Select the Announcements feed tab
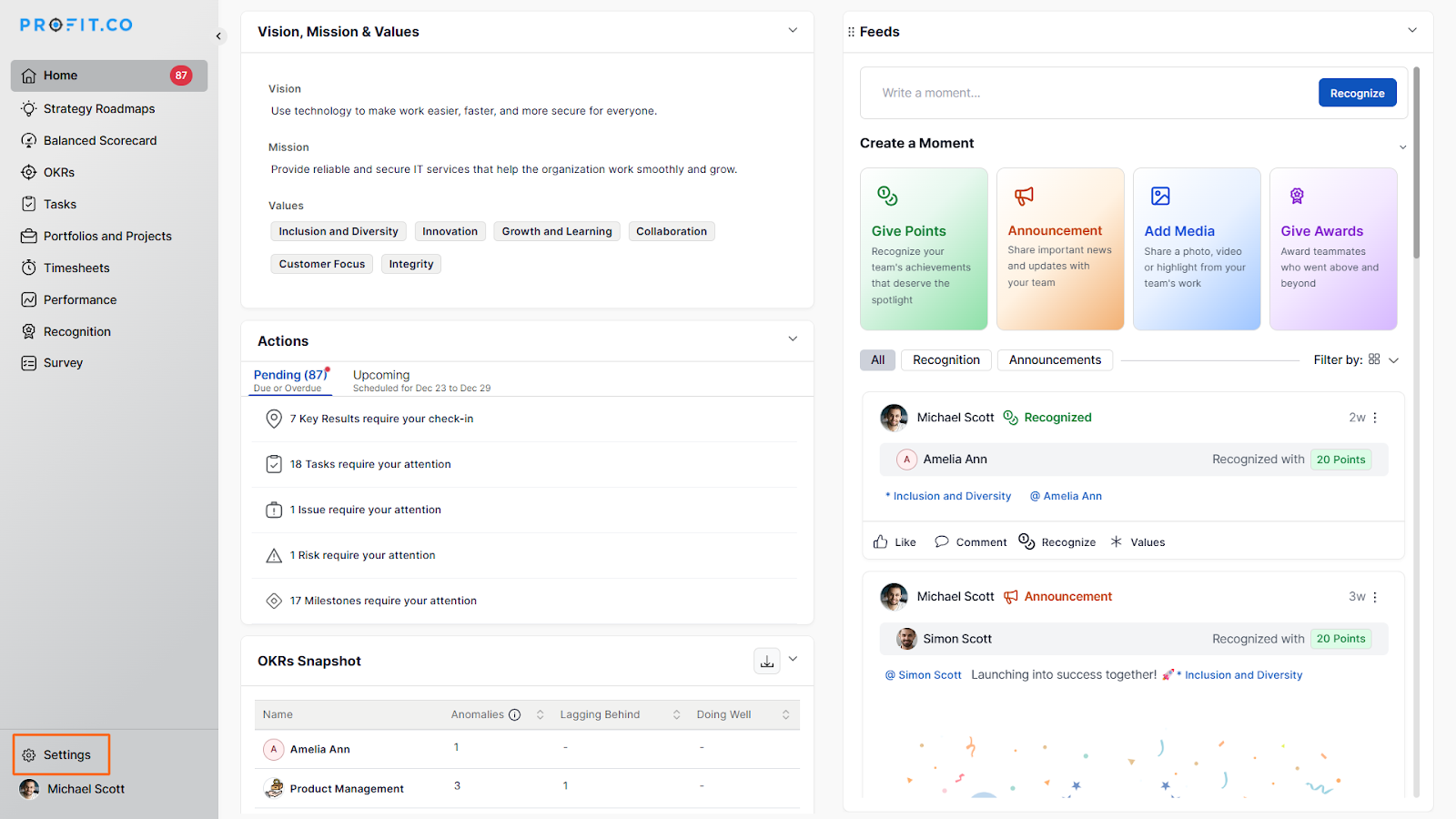The width and height of the screenshot is (1456, 819). click(x=1055, y=359)
